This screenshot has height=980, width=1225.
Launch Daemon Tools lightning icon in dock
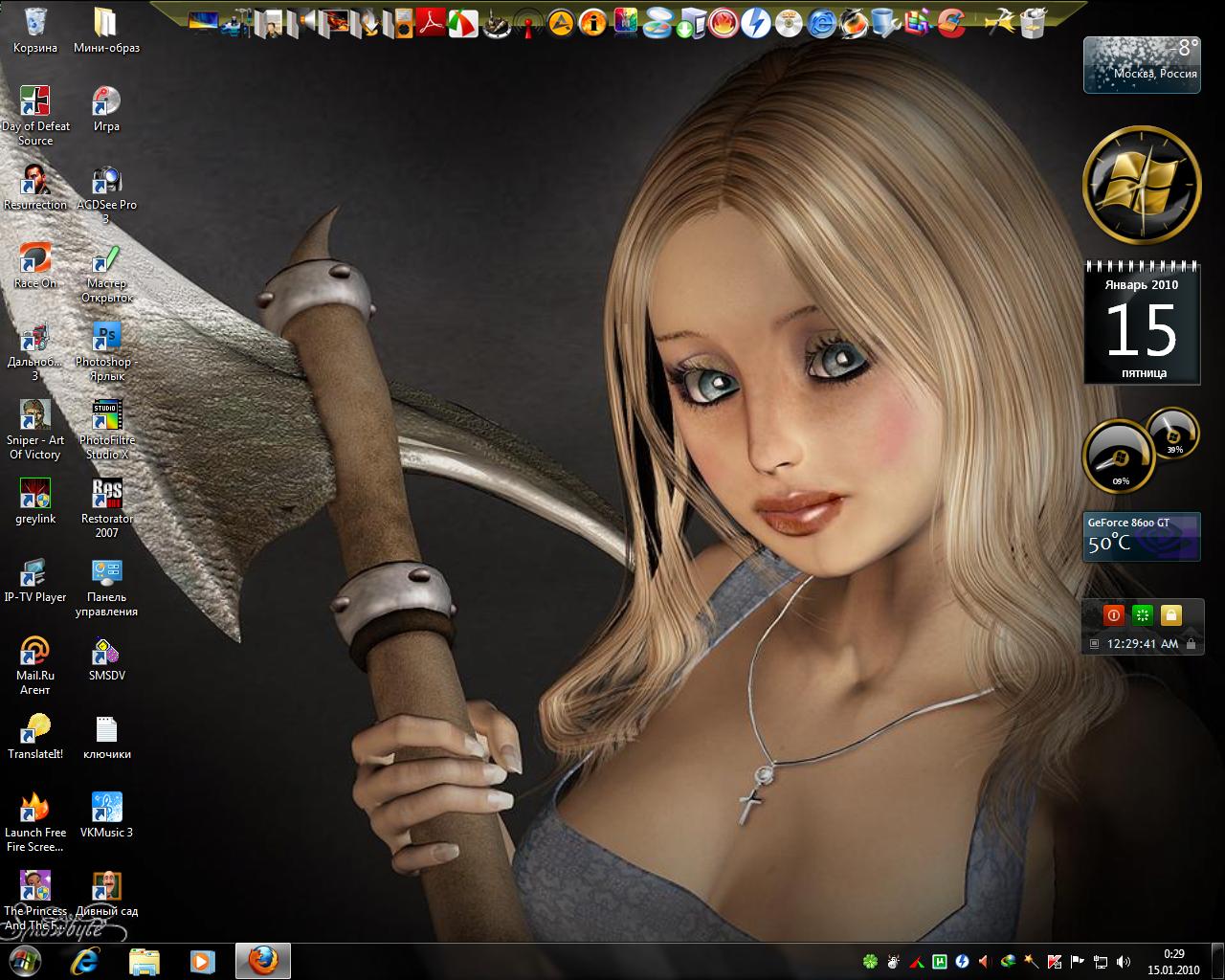tap(756, 22)
